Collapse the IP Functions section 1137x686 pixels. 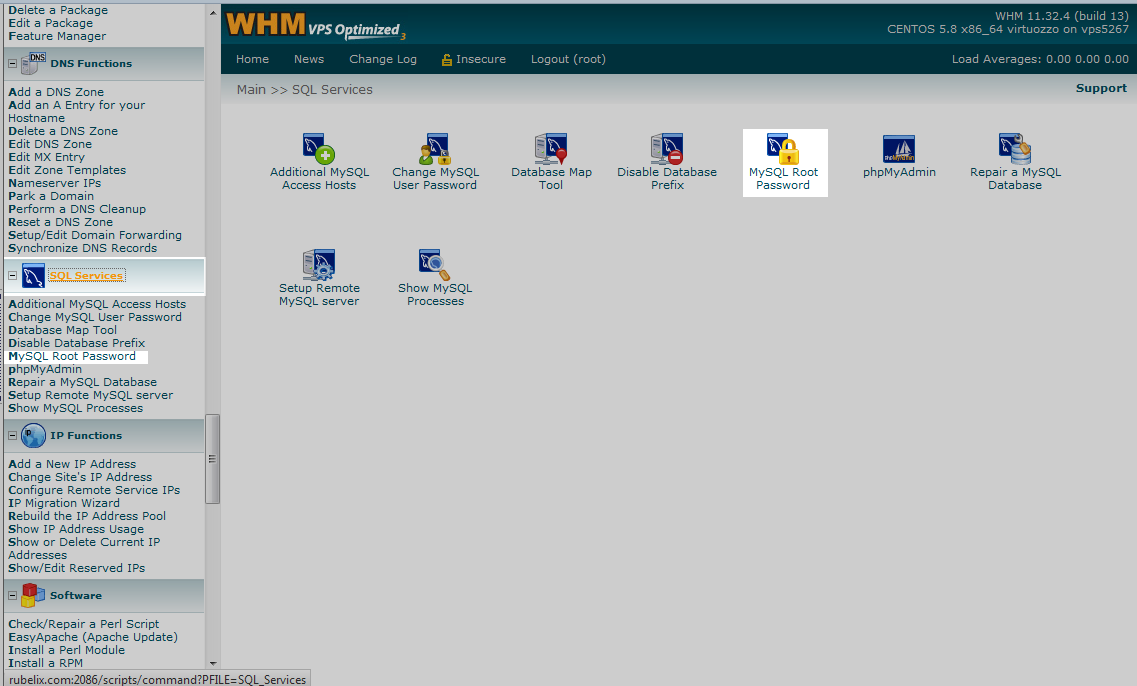12,436
